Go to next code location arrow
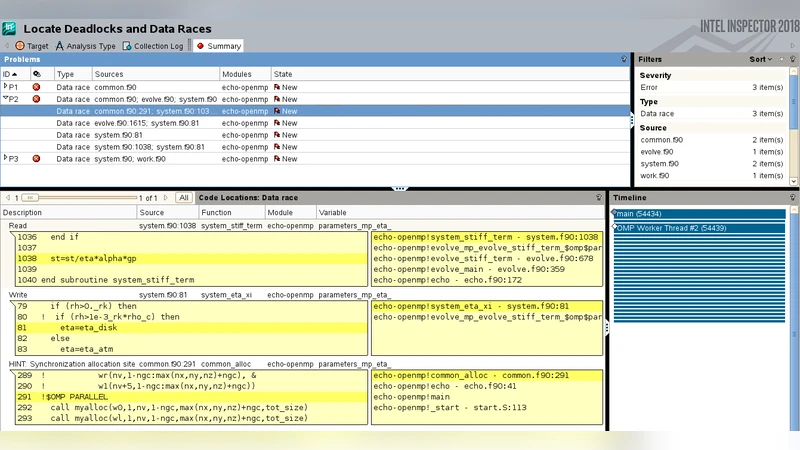 point(166,197)
